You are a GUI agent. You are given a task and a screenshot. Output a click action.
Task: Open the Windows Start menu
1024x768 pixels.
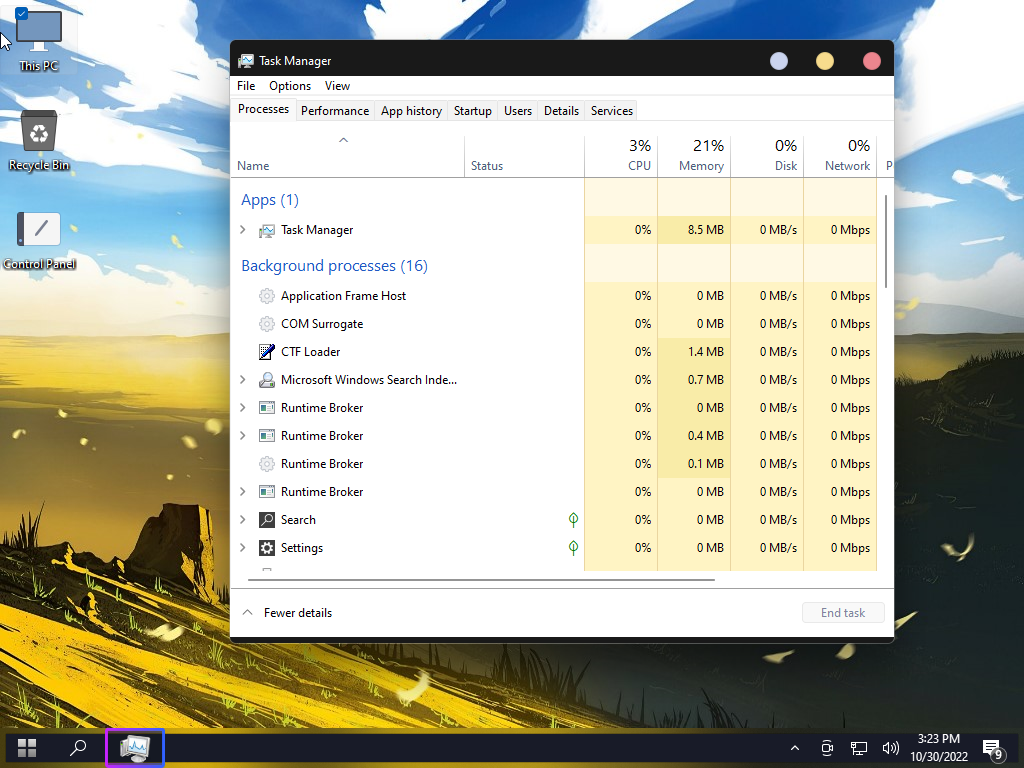[27, 748]
